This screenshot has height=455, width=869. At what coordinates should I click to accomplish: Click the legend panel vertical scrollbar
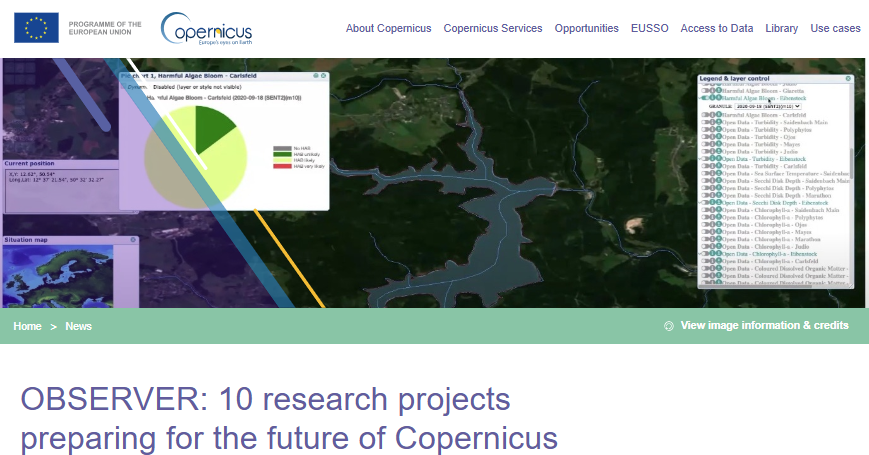[x=851, y=162]
